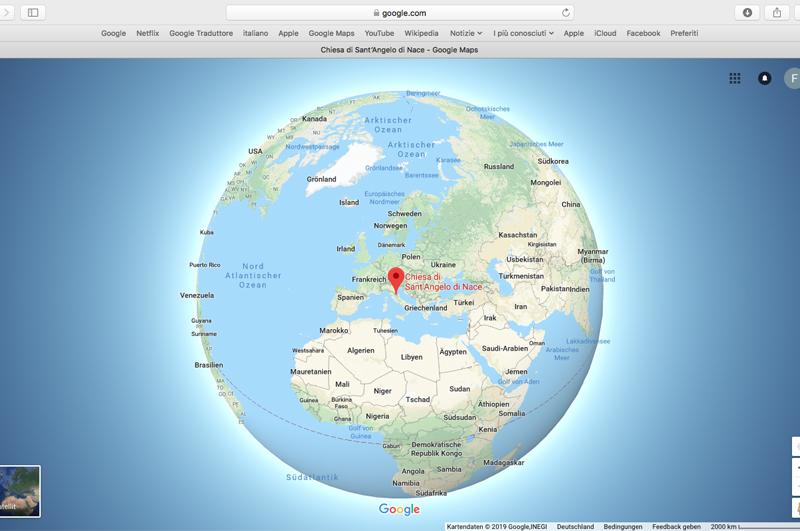Open the Wikipedia bookmark
Screen dimensions: 800x531
click(x=421, y=33)
